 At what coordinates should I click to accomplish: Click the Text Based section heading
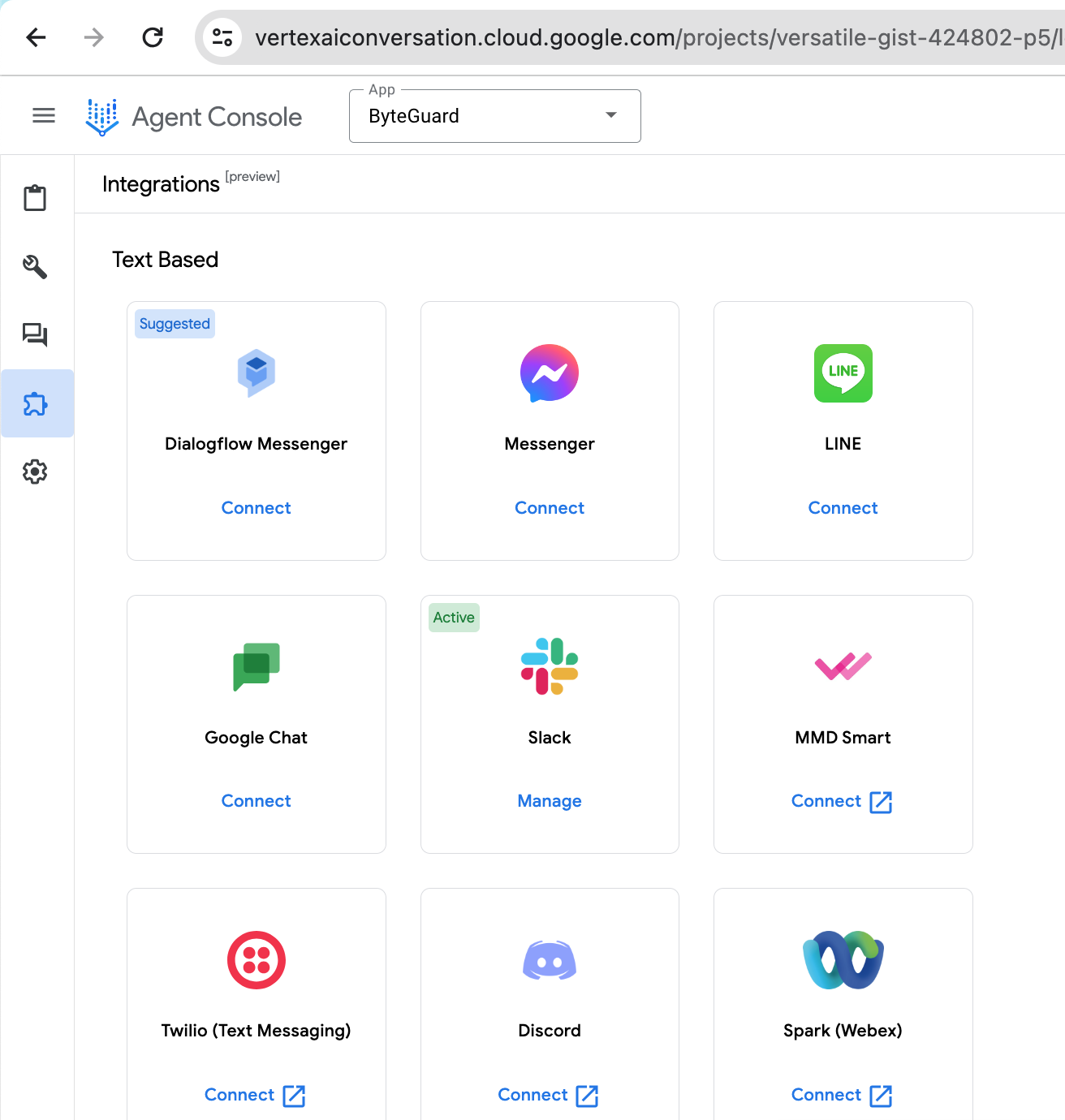pyautogui.click(x=166, y=260)
